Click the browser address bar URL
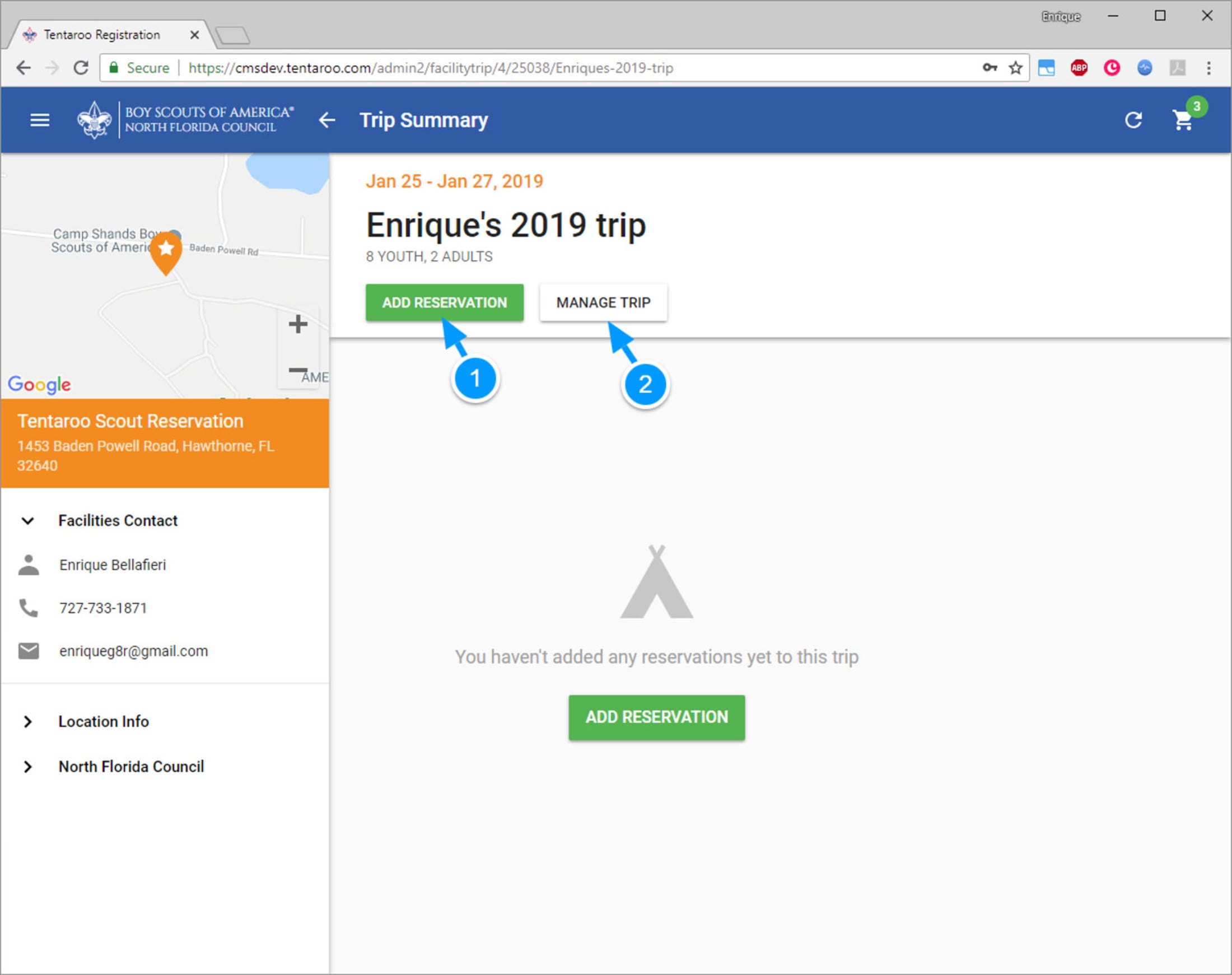 [431, 68]
